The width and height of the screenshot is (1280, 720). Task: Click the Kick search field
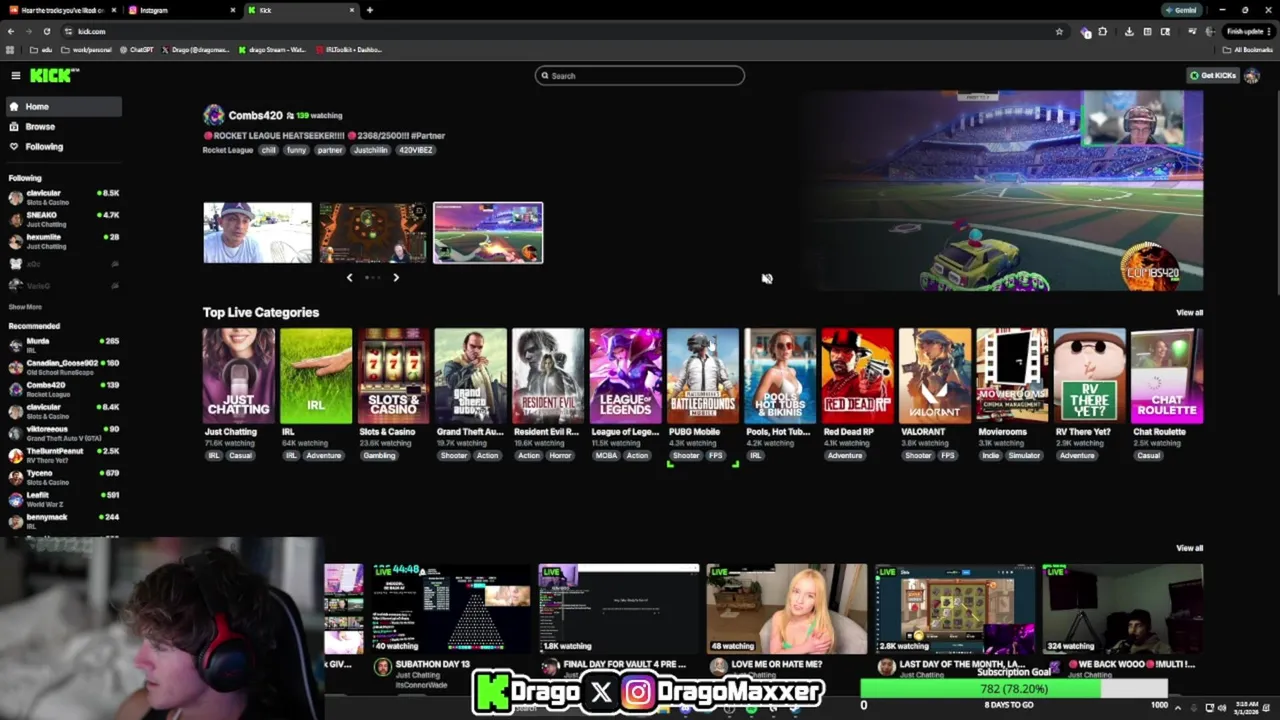coord(640,76)
